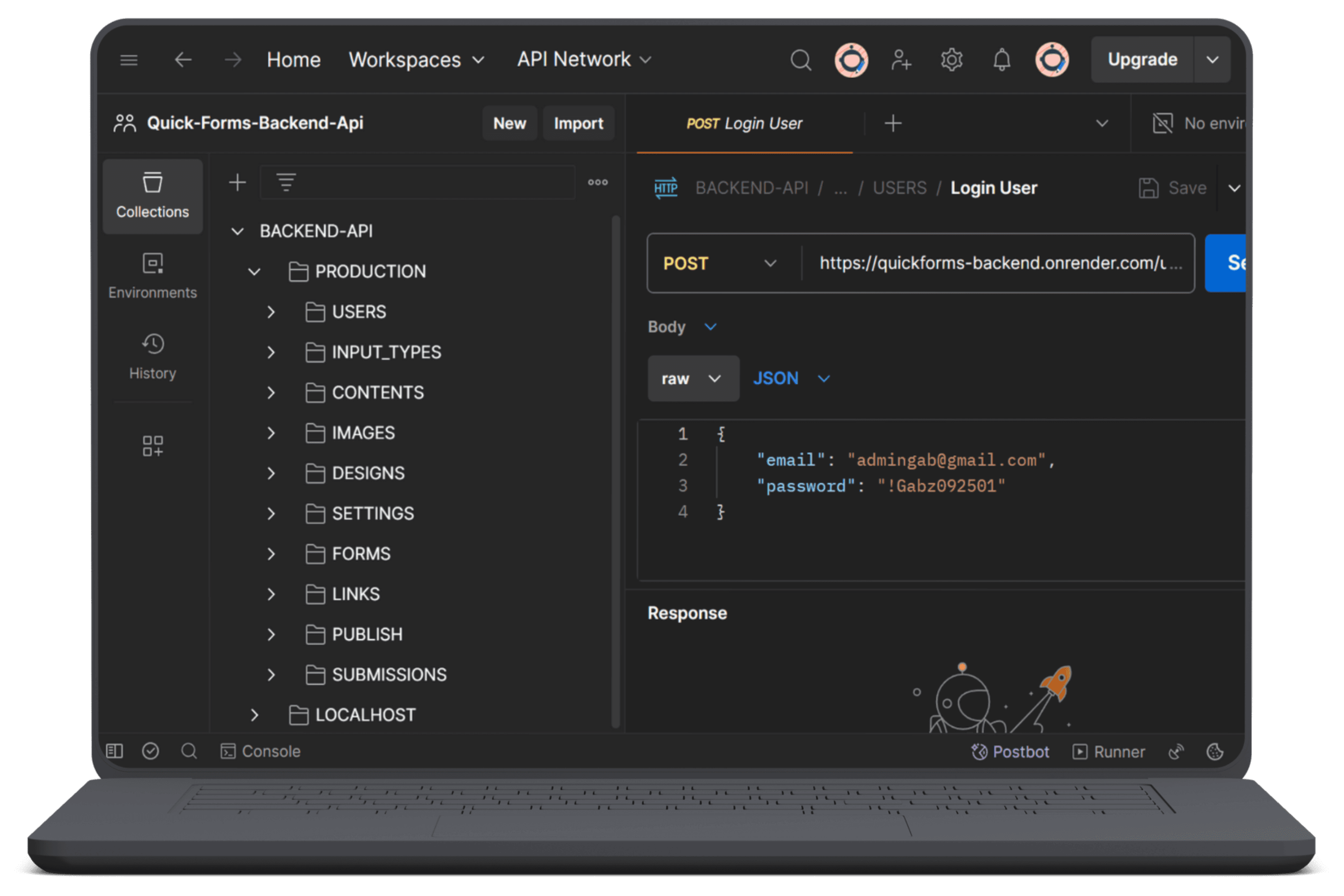Viewport: 1344px width, 896px height.
Task: Open the collections three-dot options menu
Action: coord(598,183)
